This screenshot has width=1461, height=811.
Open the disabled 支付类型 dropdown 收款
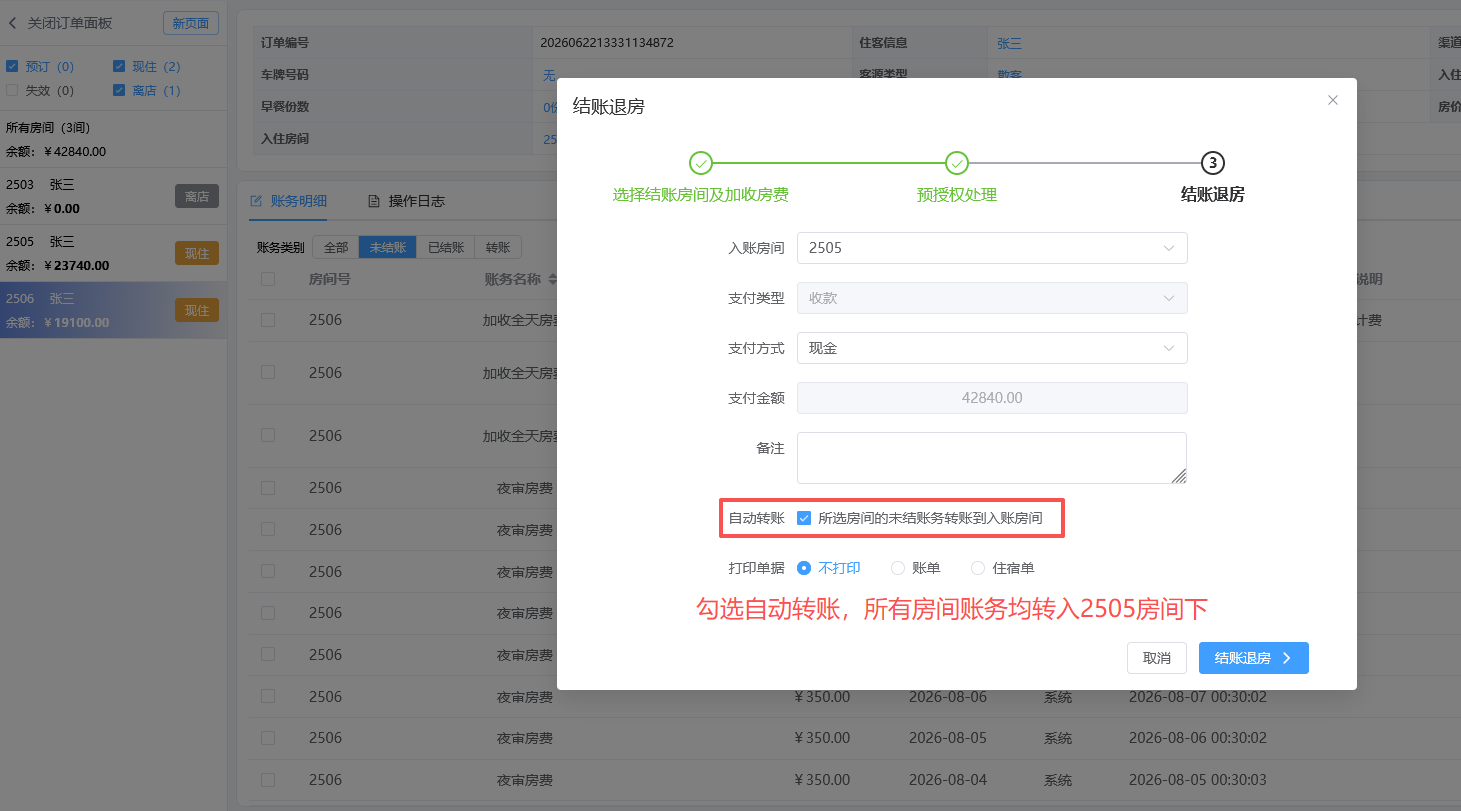(x=992, y=298)
